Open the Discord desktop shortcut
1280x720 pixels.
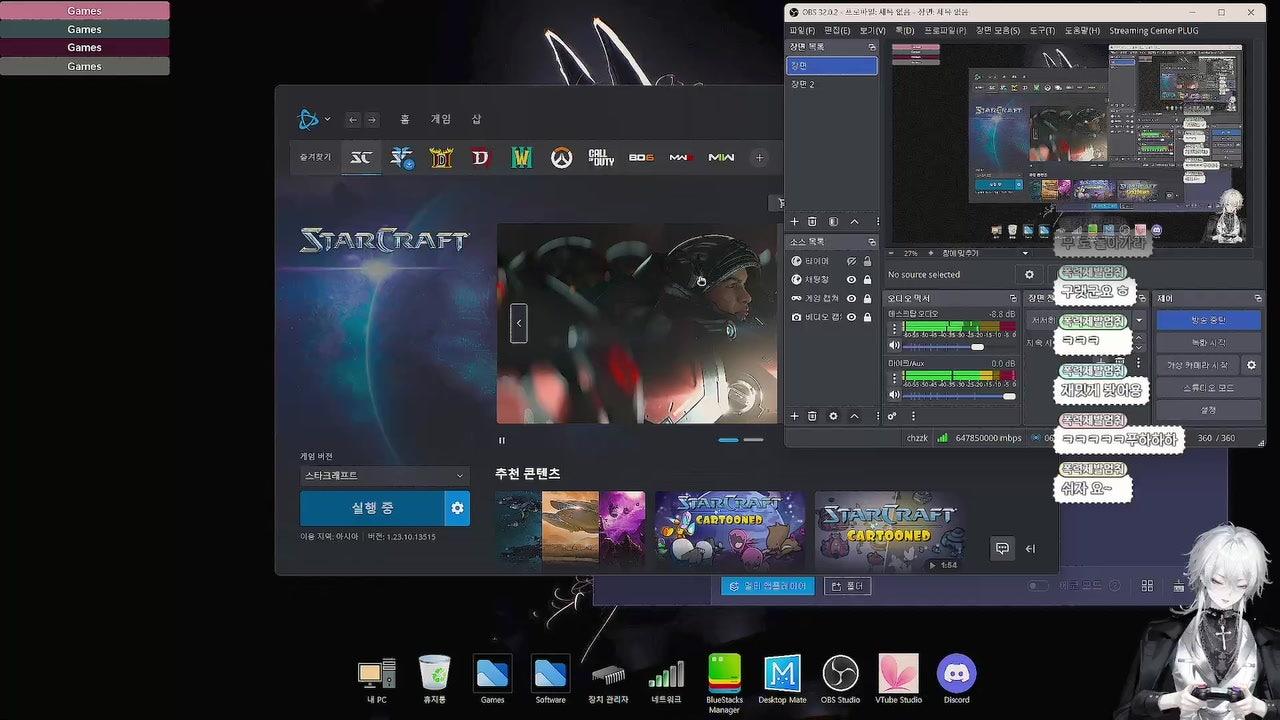(x=957, y=678)
